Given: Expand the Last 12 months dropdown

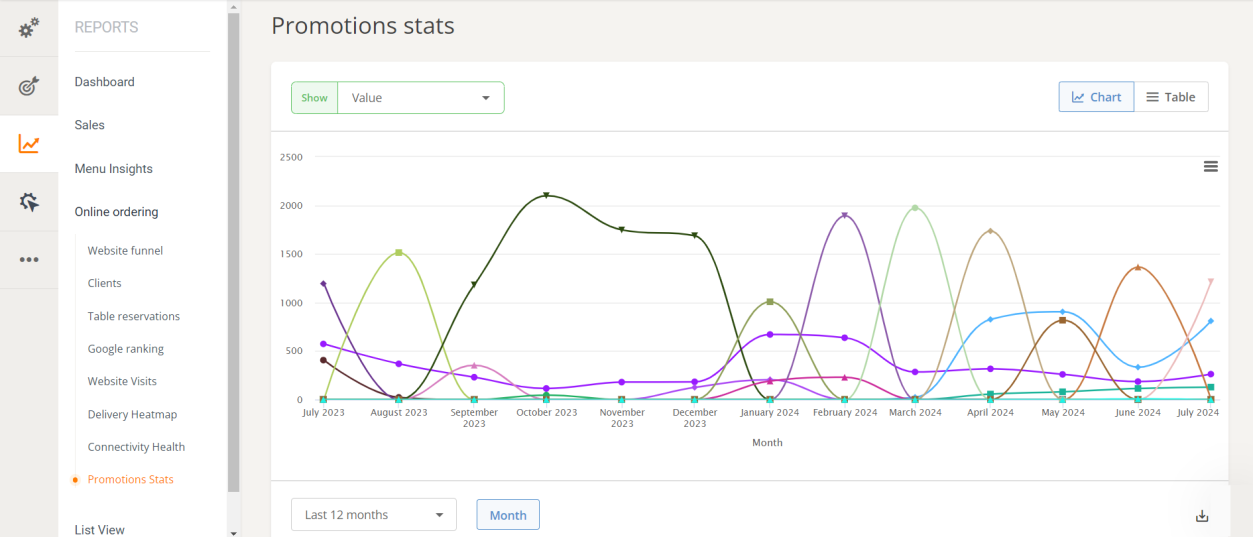Looking at the screenshot, I should [x=374, y=515].
